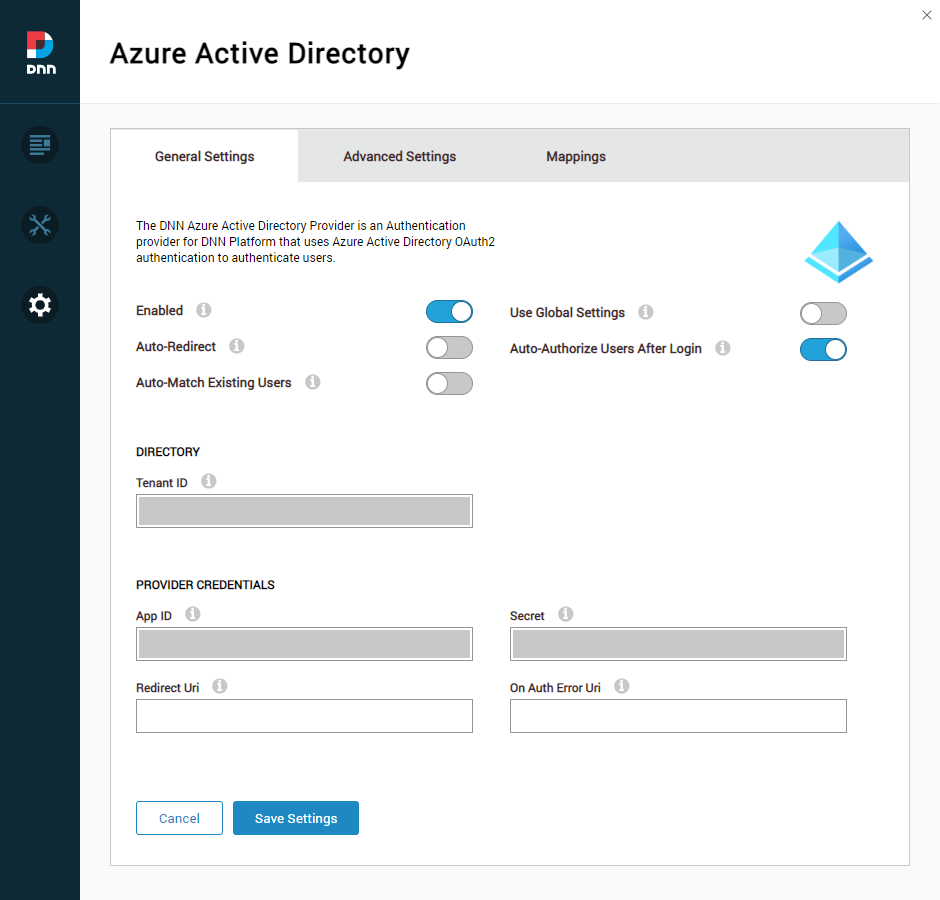The image size is (940, 900).
Task: Click into the Redirect Uri field
Action: pyautogui.click(x=305, y=716)
